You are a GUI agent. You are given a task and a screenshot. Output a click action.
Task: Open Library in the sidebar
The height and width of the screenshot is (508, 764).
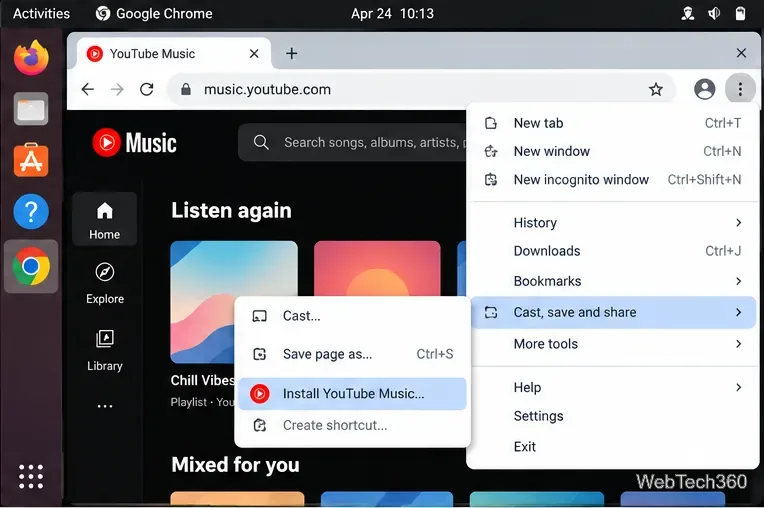[x=105, y=350]
